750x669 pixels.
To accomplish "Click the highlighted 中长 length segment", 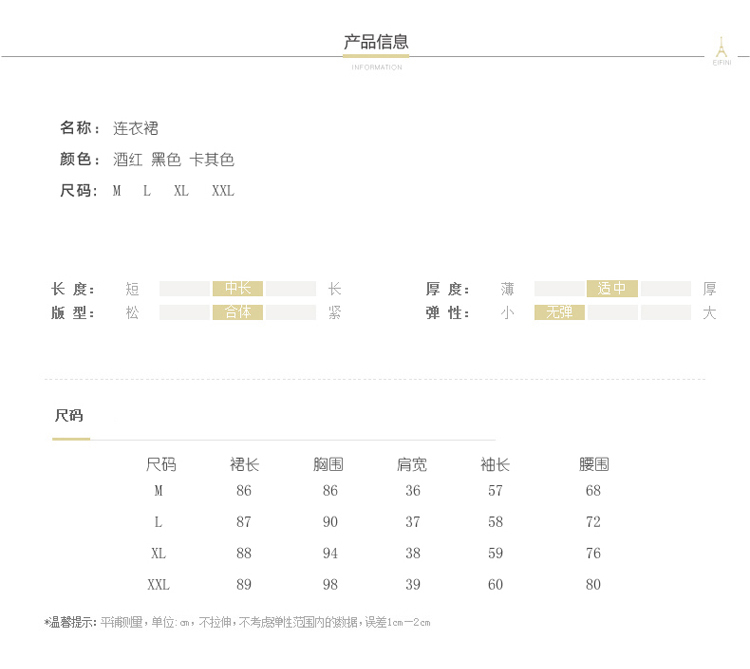I will [x=238, y=289].
